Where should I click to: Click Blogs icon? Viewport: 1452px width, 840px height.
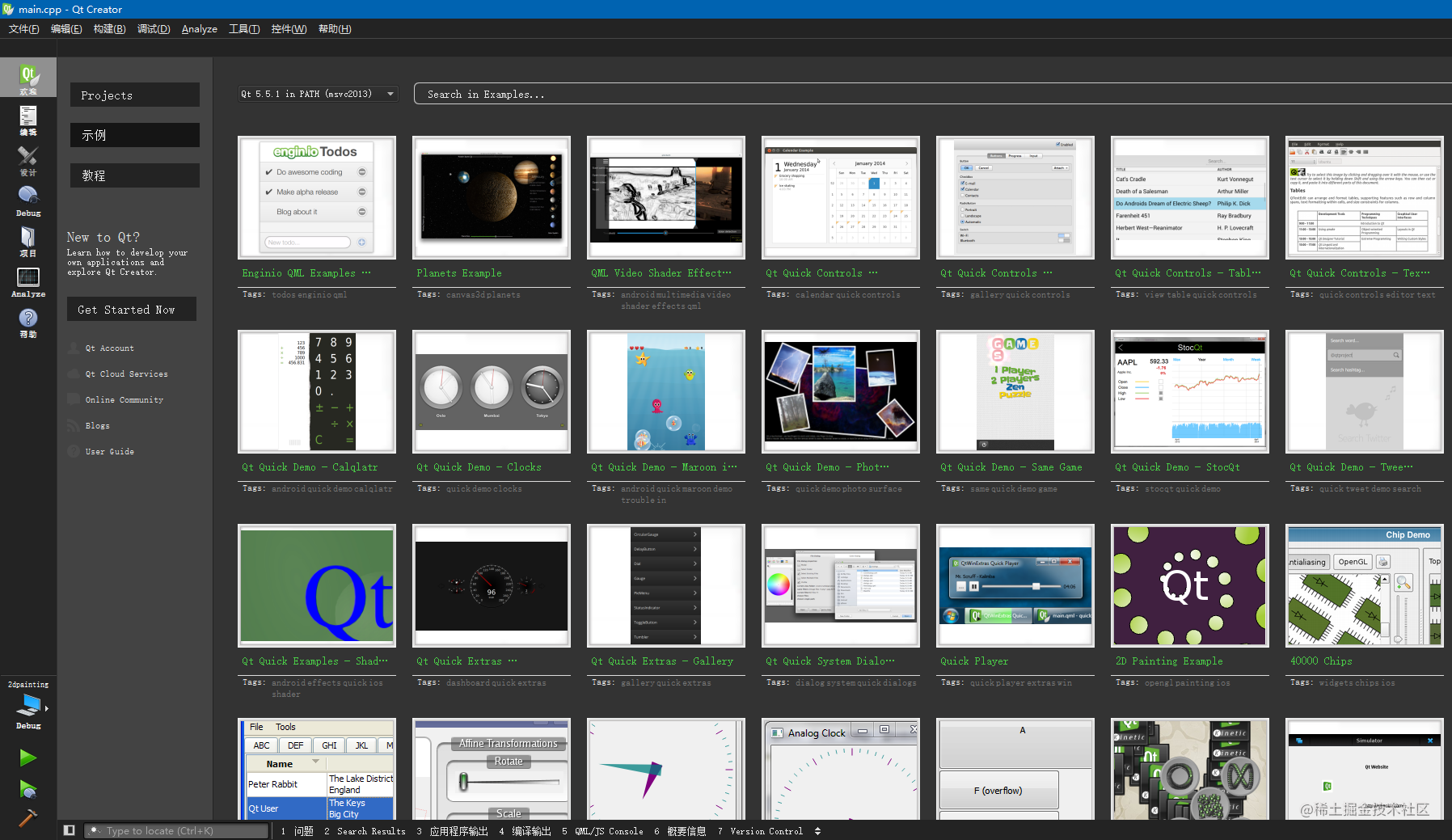tap(74, 426)
